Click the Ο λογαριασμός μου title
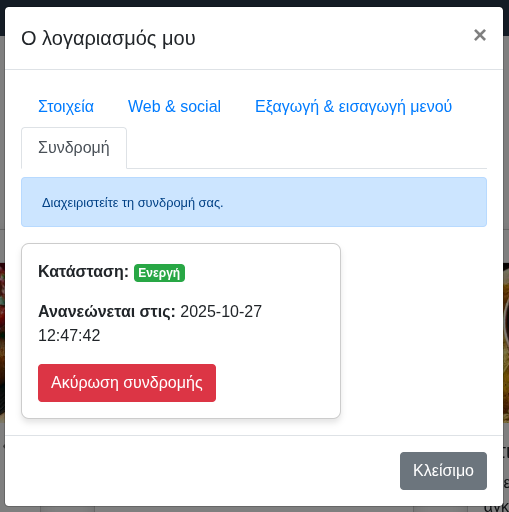 tap(108, 38)
